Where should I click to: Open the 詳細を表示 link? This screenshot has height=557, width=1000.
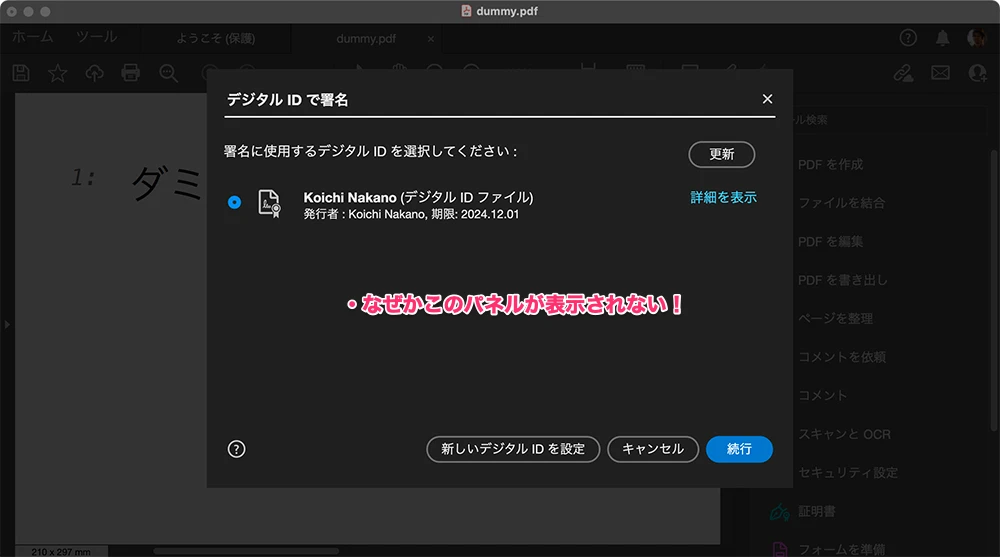pos(723,198)
